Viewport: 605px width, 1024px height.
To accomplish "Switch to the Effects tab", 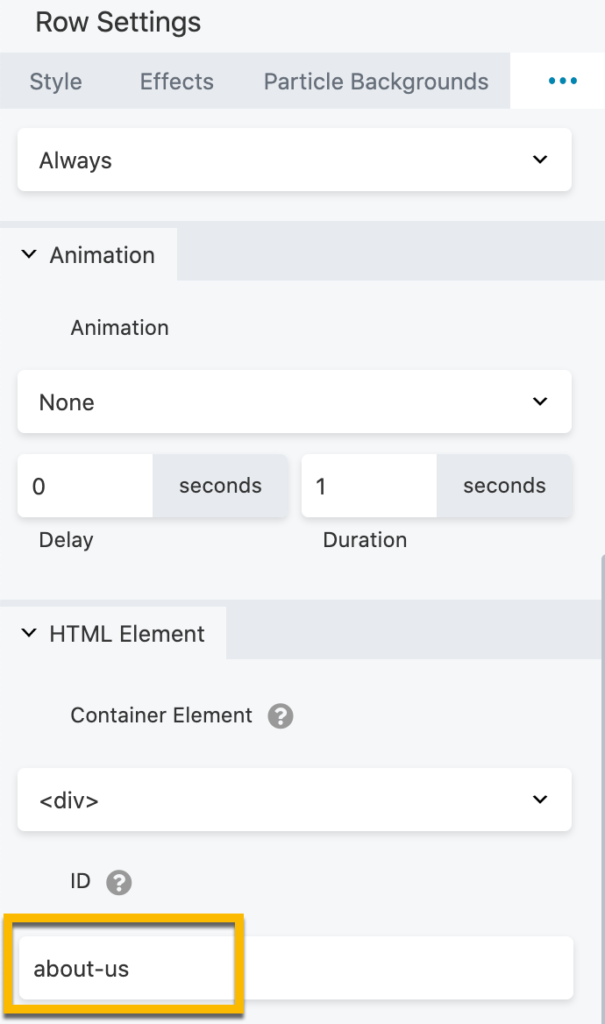I will pos(177,82).
